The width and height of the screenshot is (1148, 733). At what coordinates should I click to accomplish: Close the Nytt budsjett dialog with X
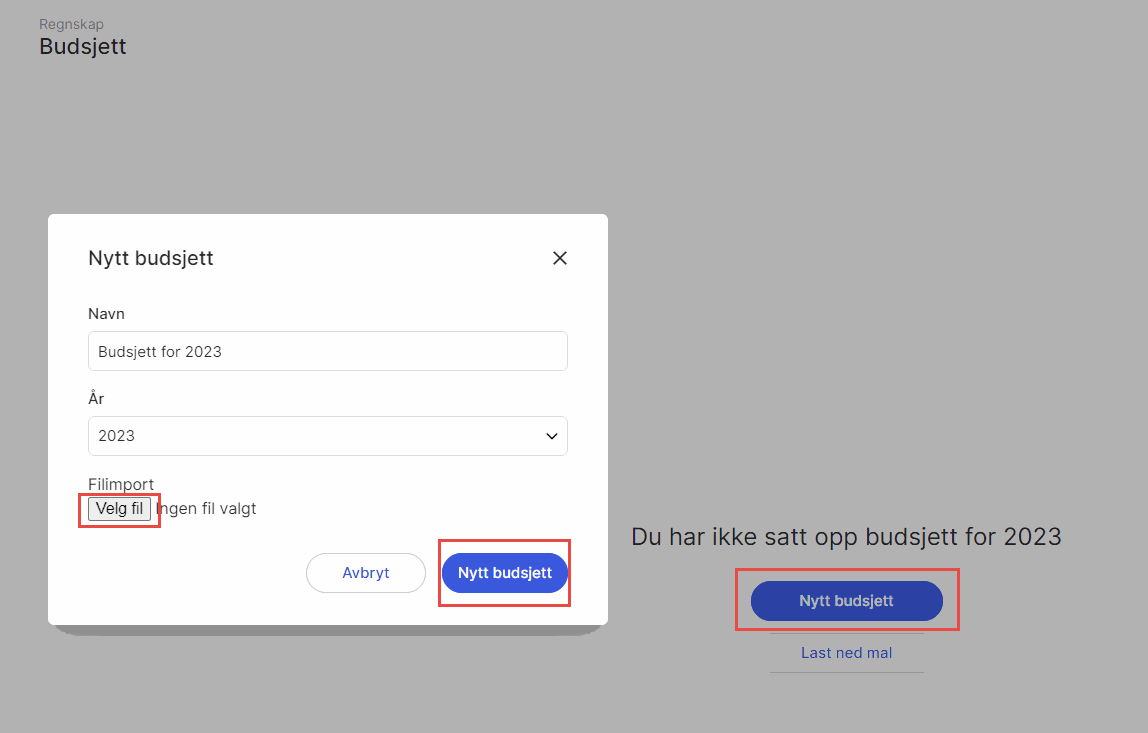(x=559, y=258)
